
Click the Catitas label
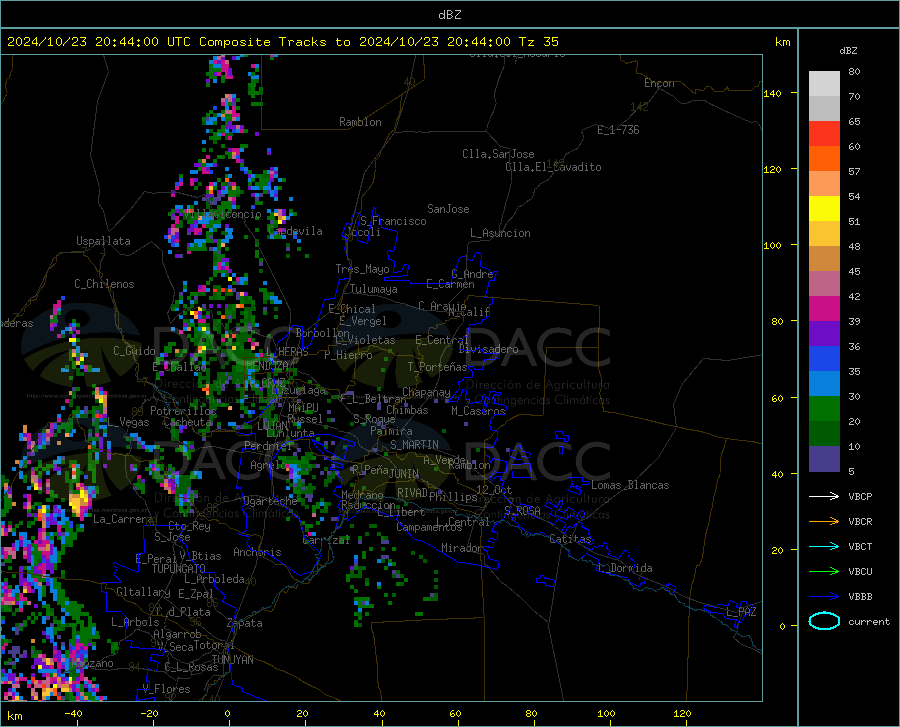(571, 539)
